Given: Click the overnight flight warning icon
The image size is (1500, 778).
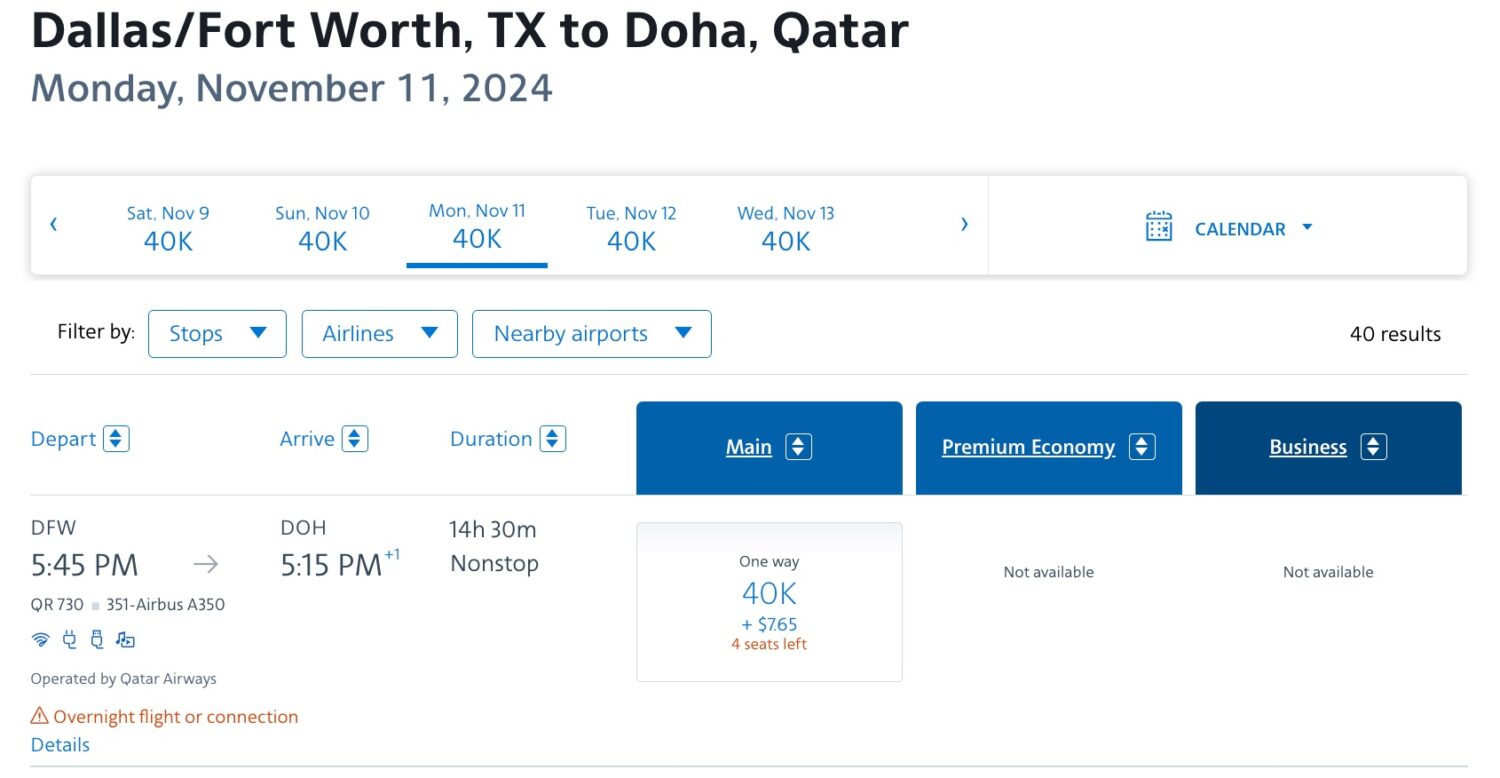Looking at the screenshot, I should point(40,716).
